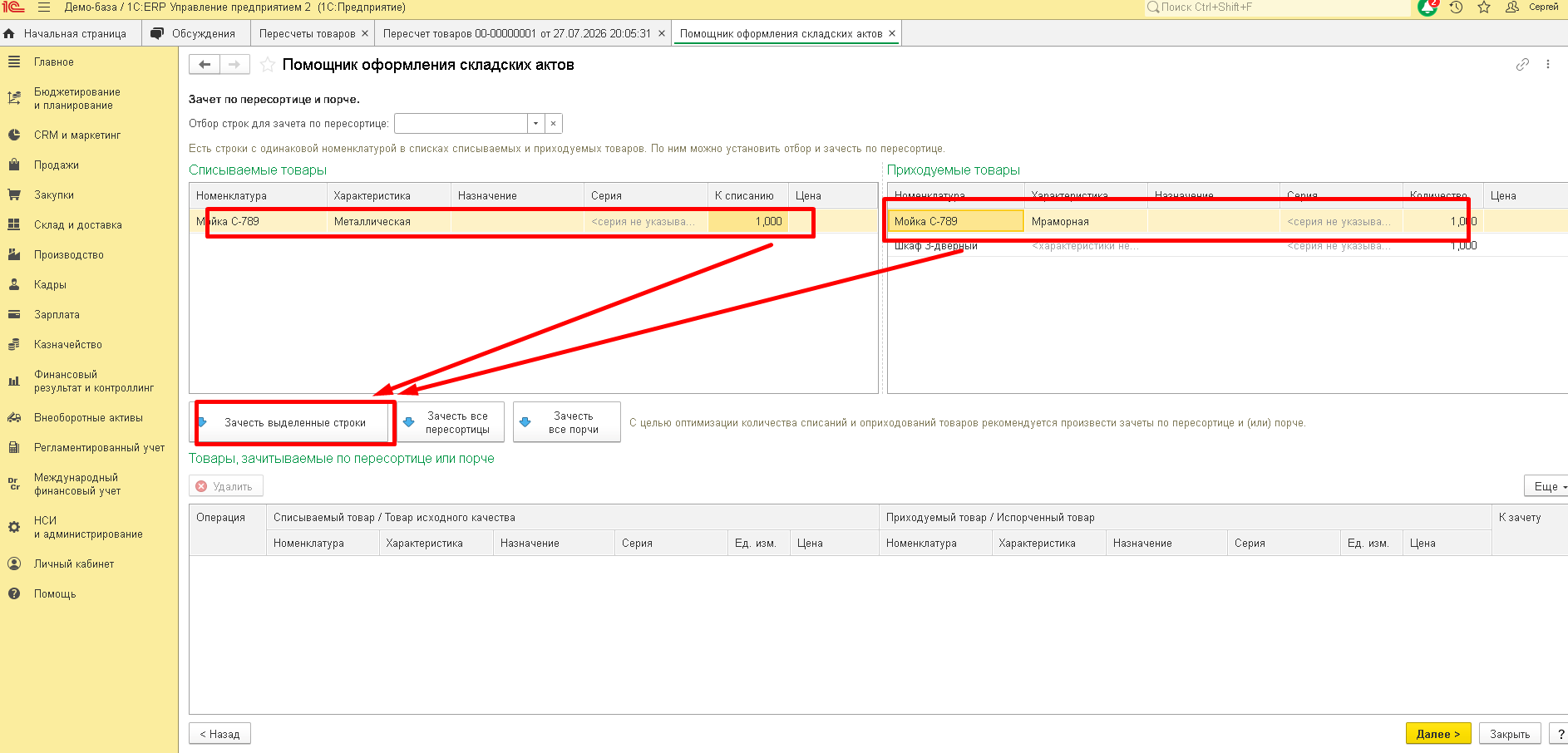Copy link to this form
Viewport: 1568px width, 753px height.
tap(1522, 65)
